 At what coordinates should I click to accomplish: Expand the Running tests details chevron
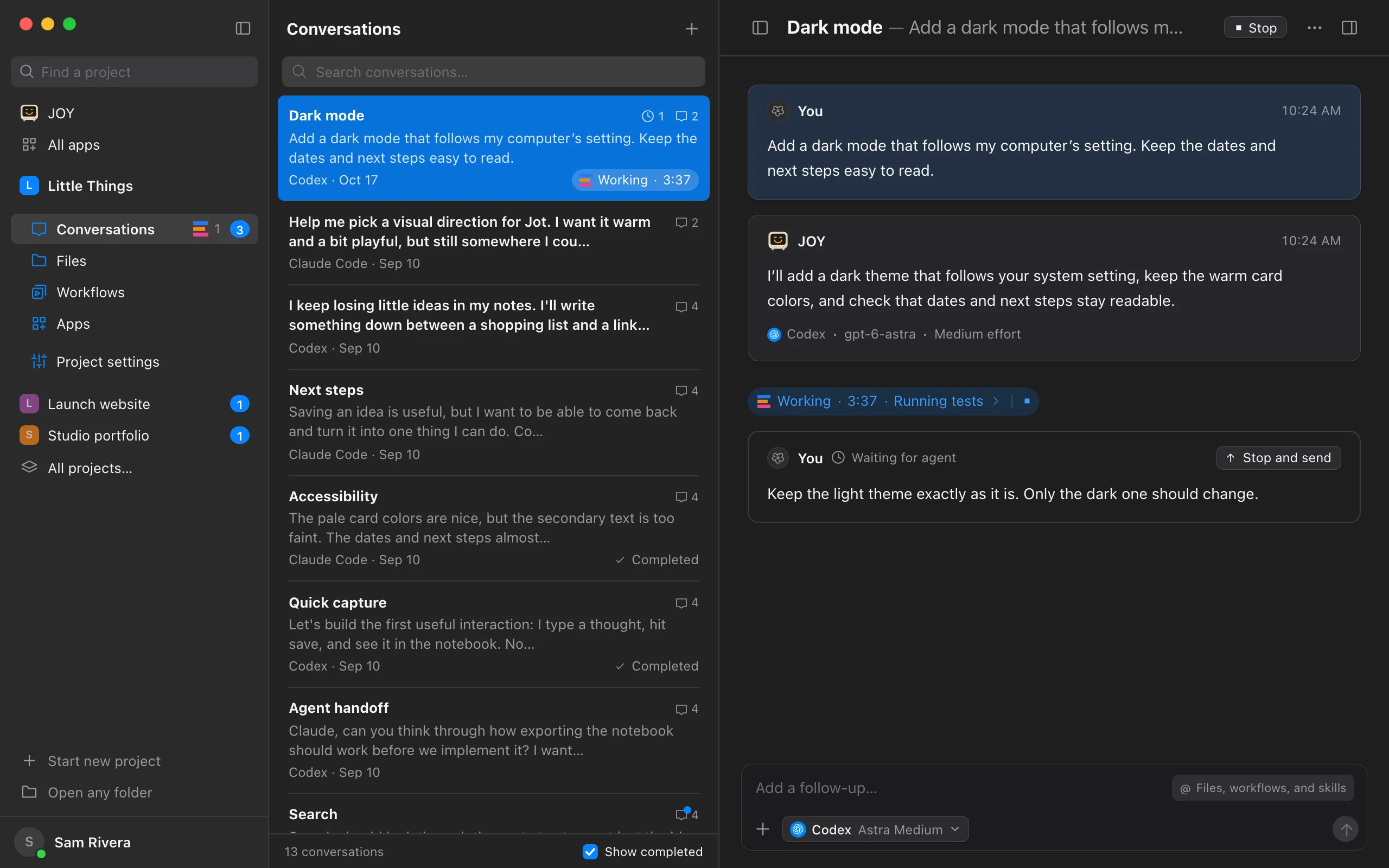[x=996, y=401]
